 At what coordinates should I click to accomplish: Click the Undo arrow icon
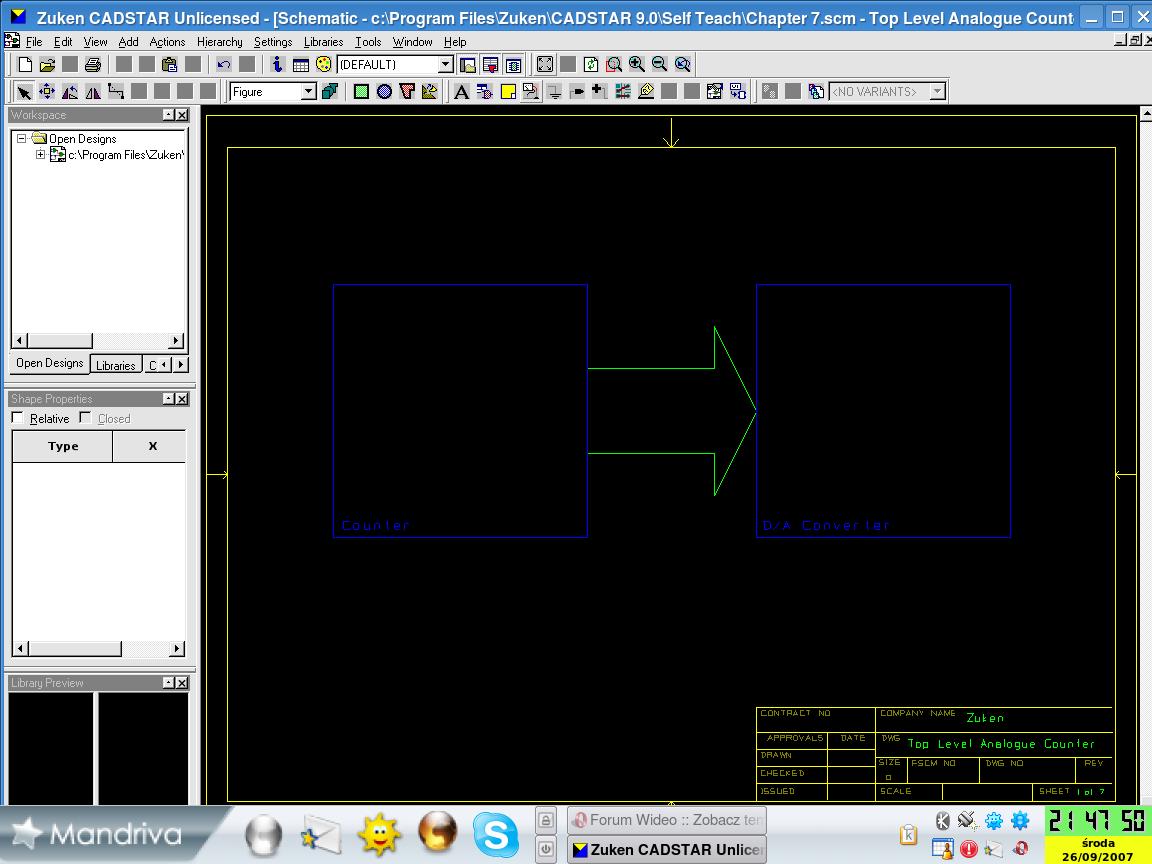224,65
